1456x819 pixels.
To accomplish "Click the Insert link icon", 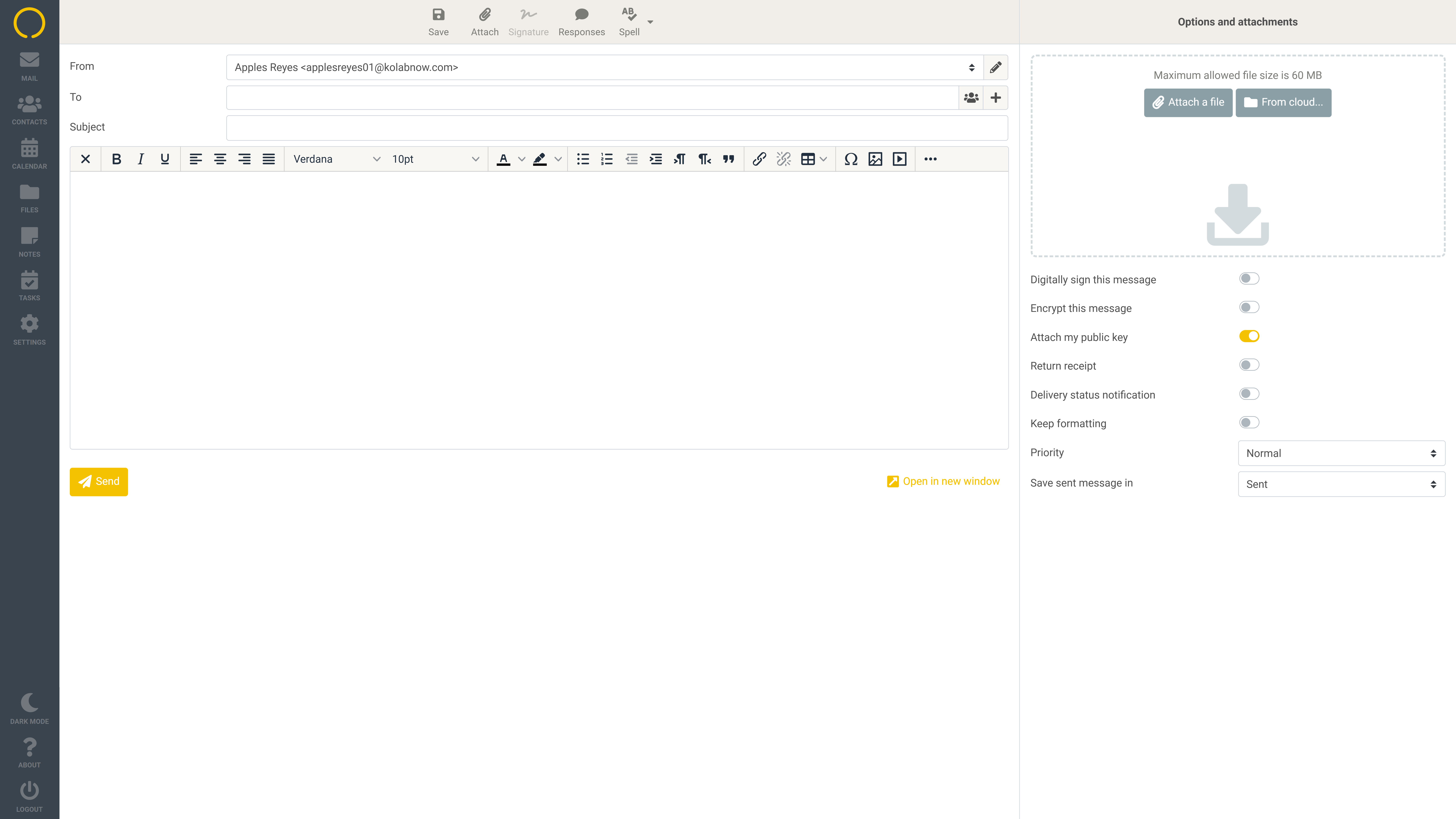I will pos(759,159).
